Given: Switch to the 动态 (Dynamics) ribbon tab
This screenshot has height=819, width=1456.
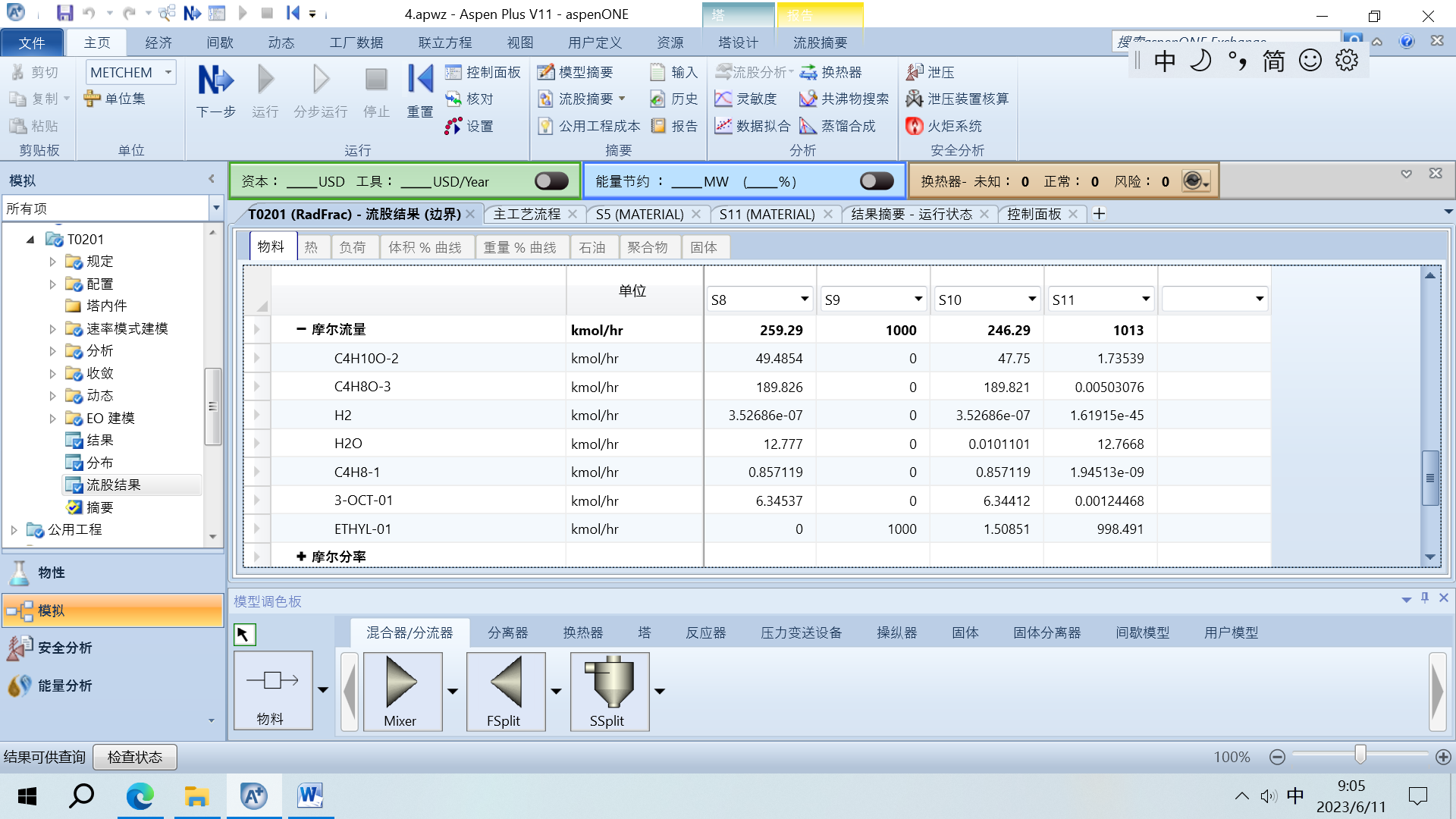Looking at the screenshot, I should click(x=281, y=42).
